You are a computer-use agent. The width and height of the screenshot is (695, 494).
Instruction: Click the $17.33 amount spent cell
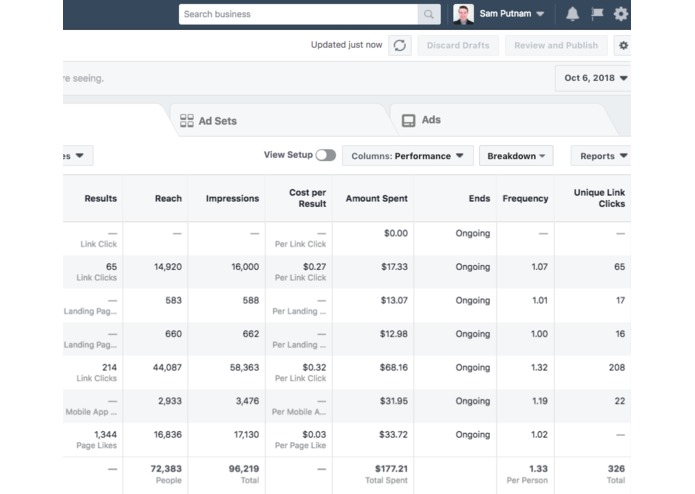[394, 267]
